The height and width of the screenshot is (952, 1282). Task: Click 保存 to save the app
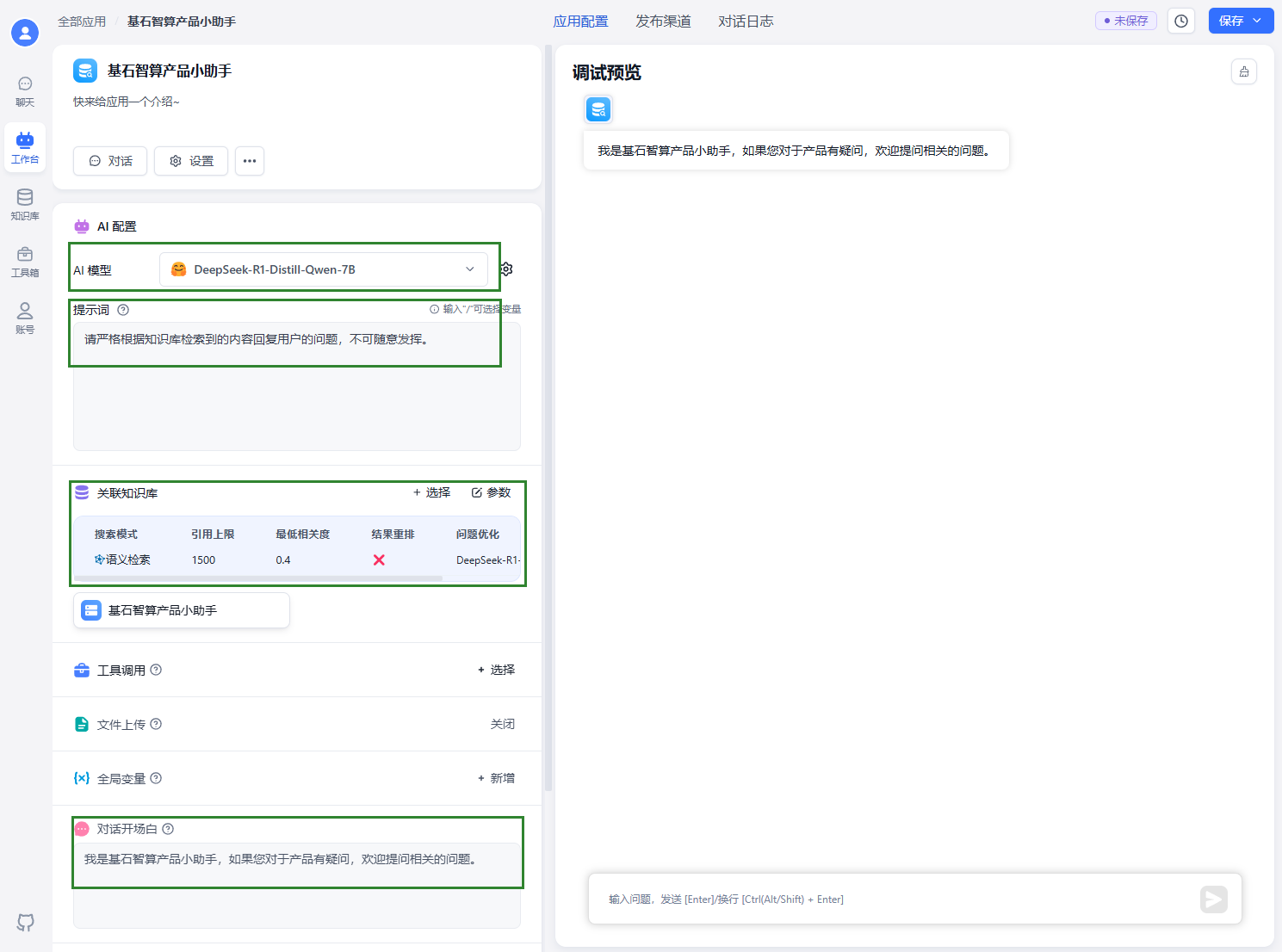1230,21
